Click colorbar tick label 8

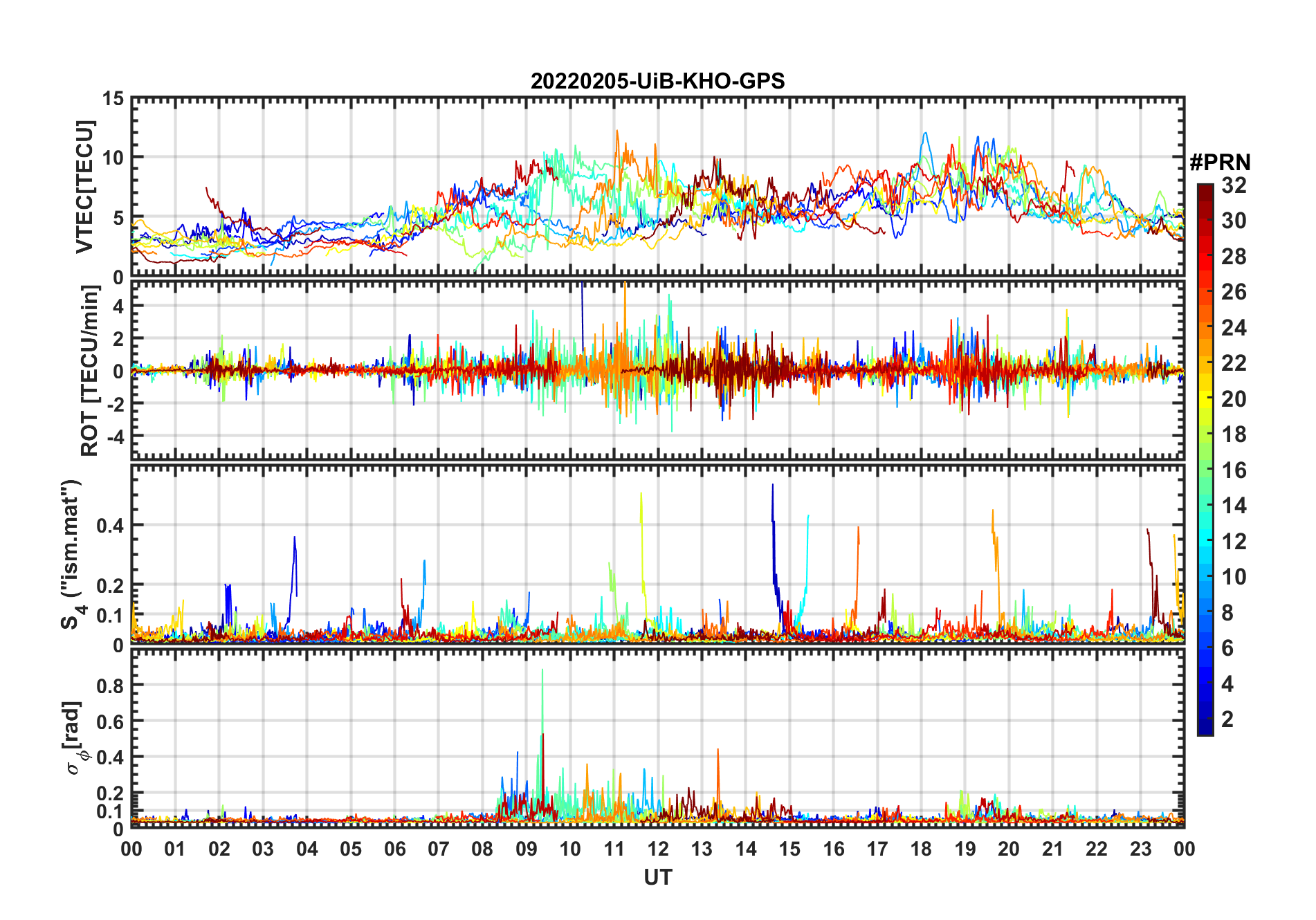(x=1227, y=612)
